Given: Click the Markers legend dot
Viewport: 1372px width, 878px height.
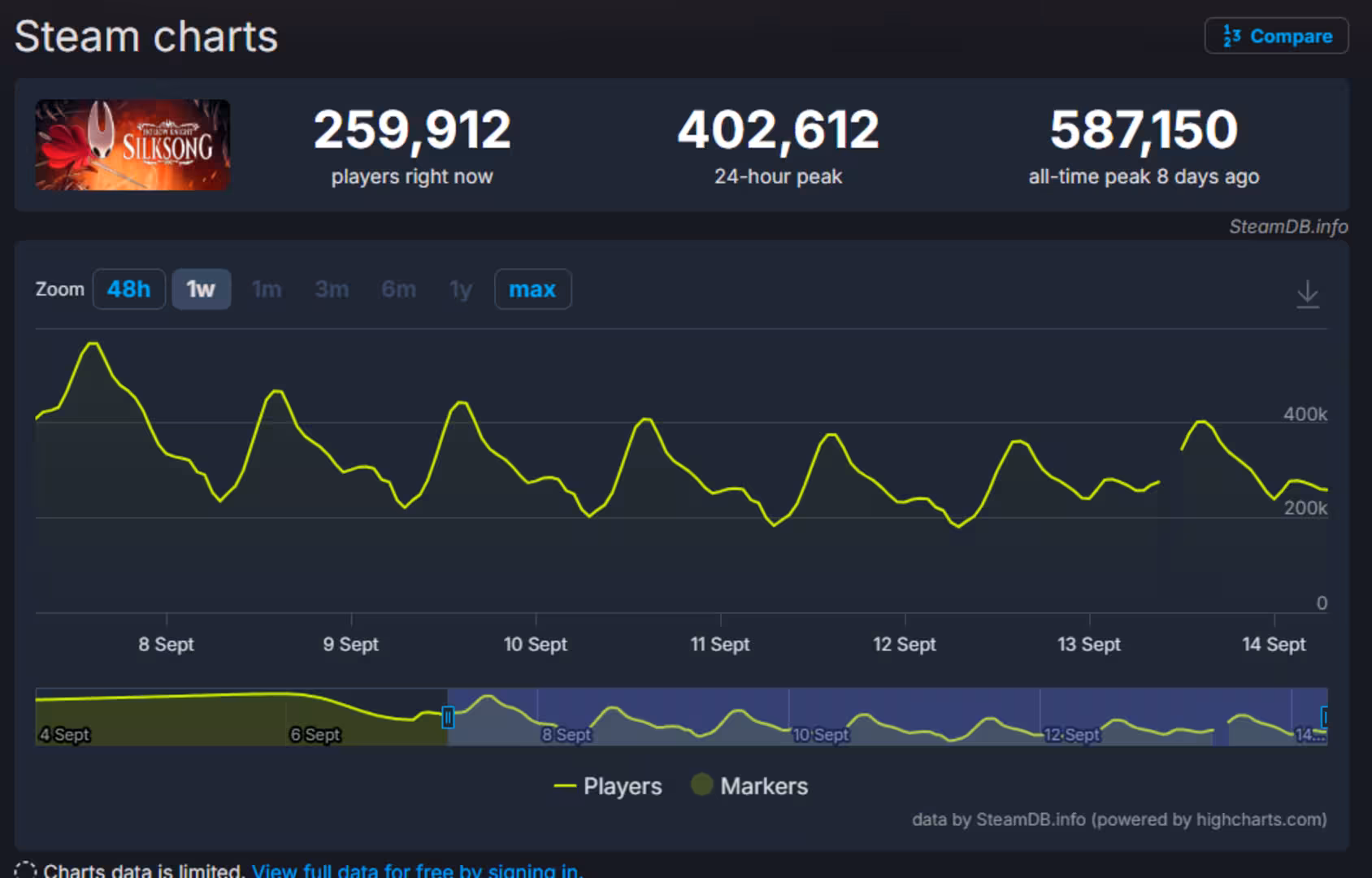Looking at the screenshot, I should click(x=701, y=785).
